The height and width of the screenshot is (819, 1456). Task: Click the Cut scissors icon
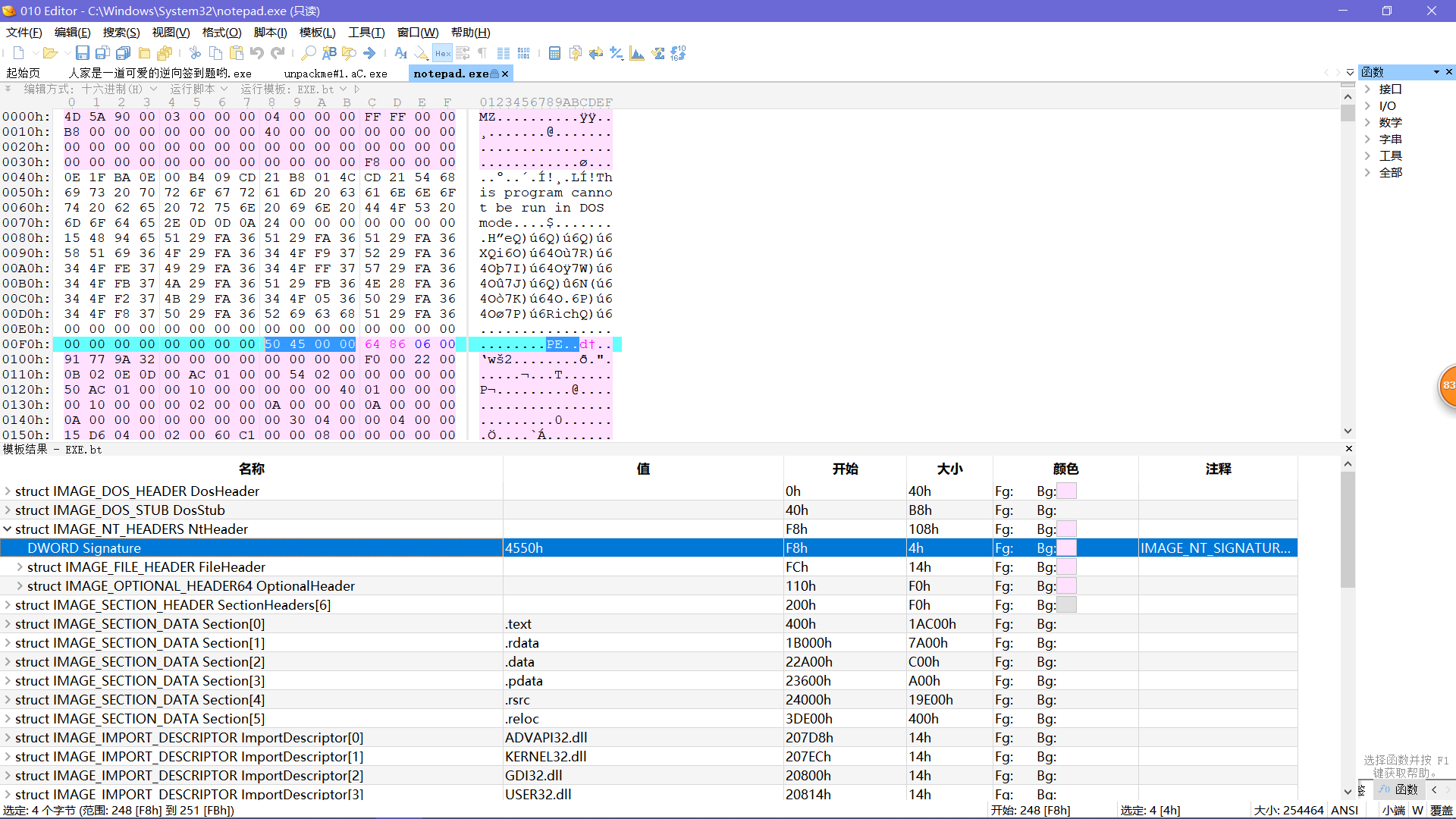[195, 53]
